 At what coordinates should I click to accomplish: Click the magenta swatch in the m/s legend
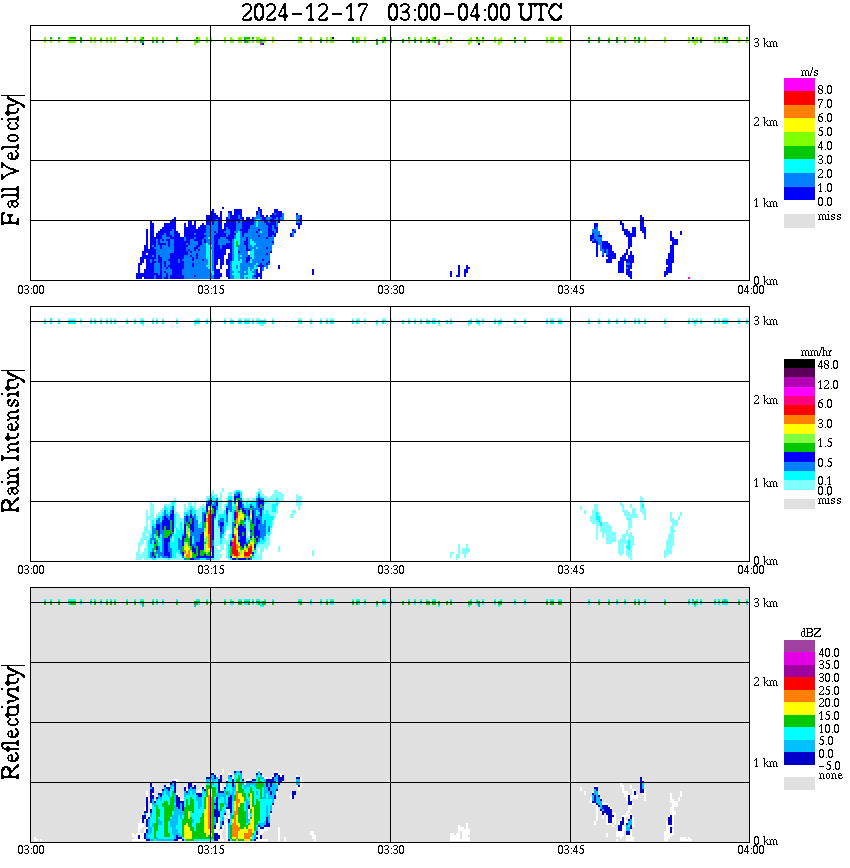pos(799,85)
